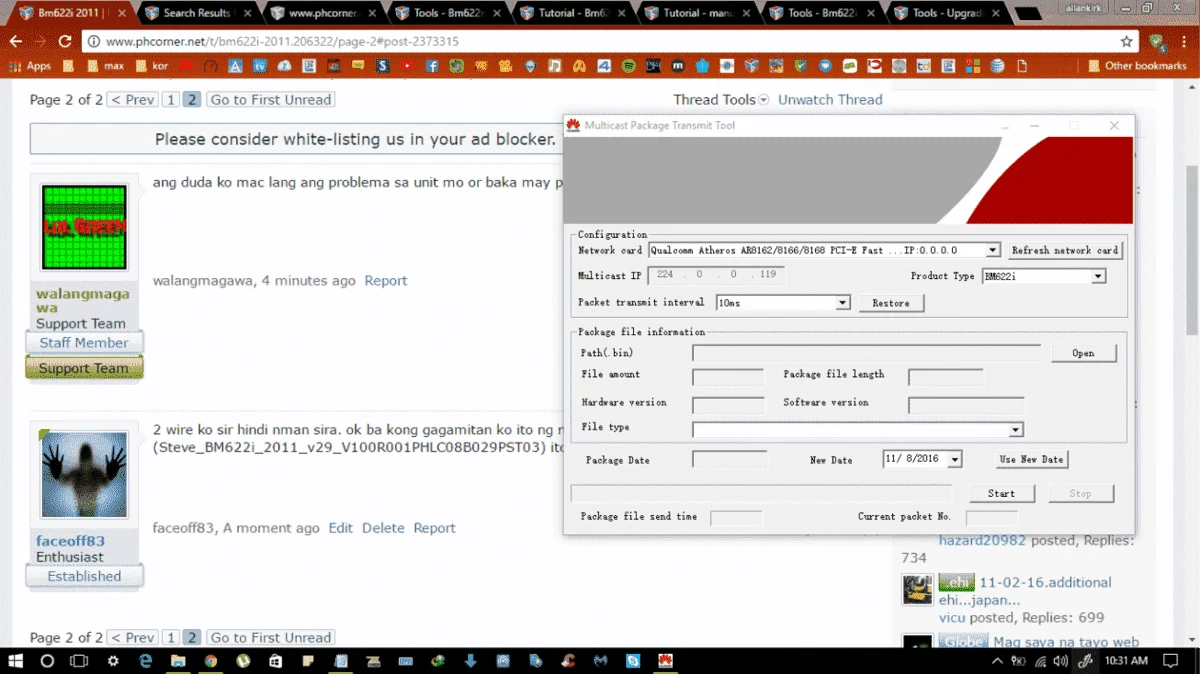Viewport: 1200px width, 674px height.
Task: Click the '11-02-16.additional' thread link
Action: 1045,582
